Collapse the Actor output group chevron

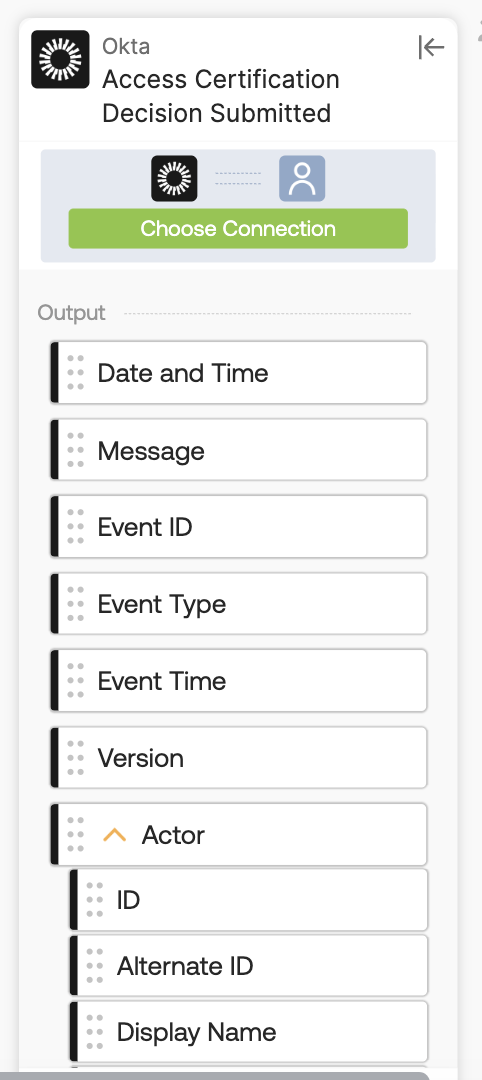114,835
